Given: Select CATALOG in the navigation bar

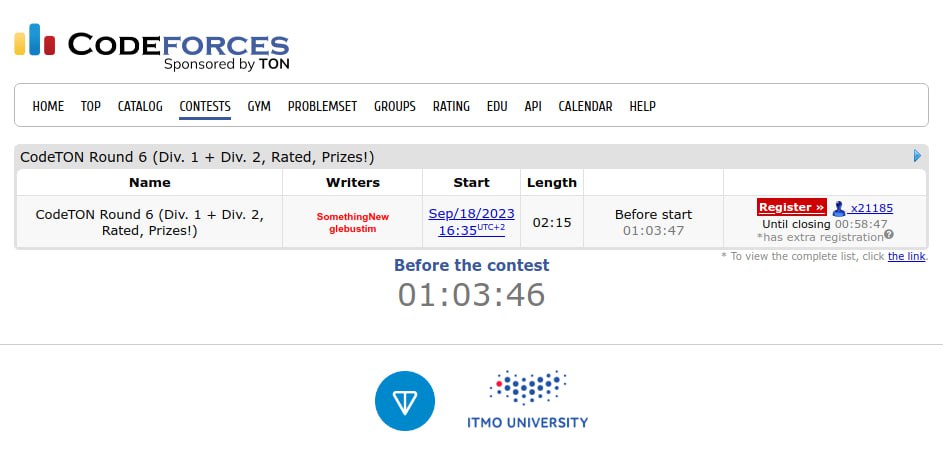Looking at the screenshot, I should pyautogui.click(x=140, y=106).
